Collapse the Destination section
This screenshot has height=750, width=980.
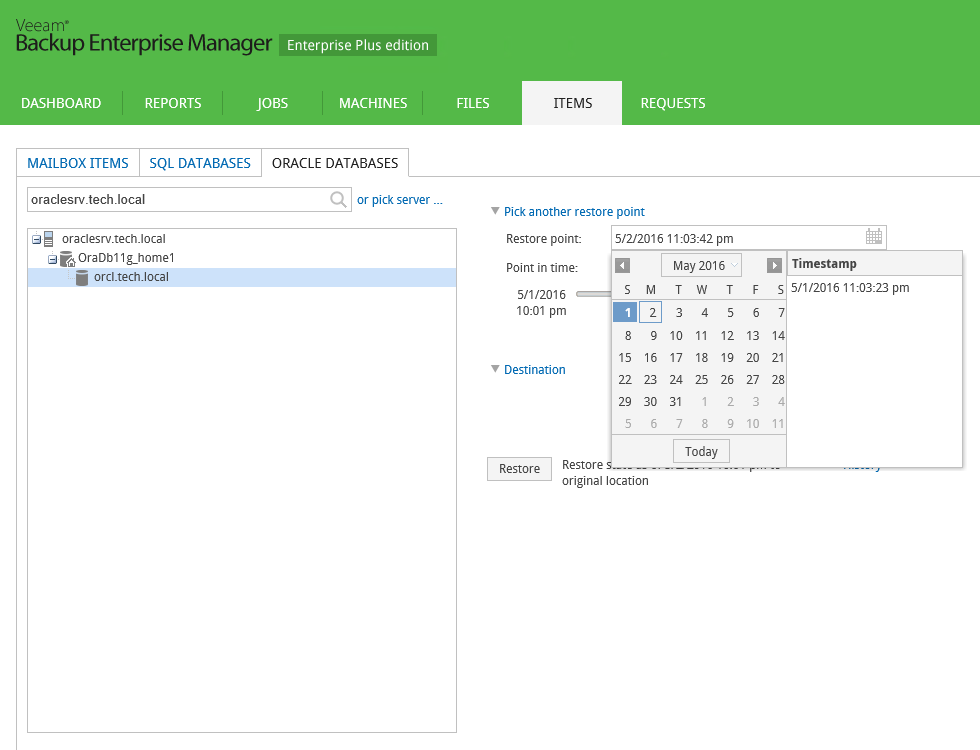pyautogui.click(x=495, y=369)
